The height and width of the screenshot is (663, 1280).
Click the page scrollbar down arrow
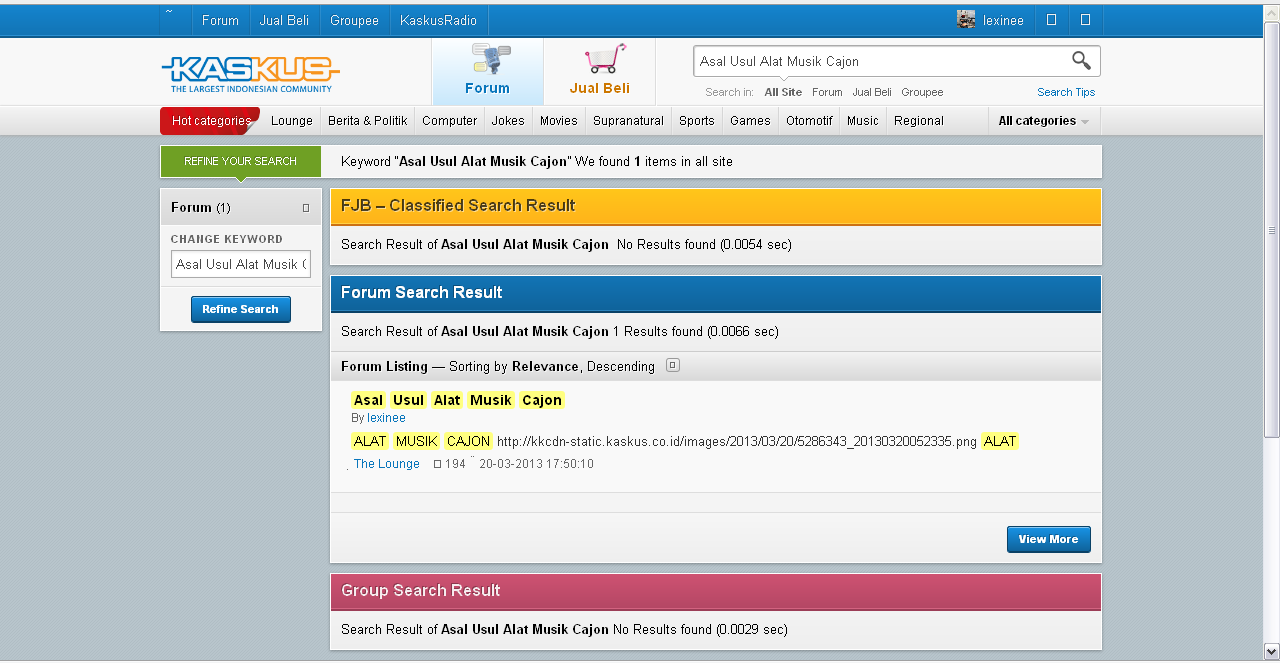[1272, 651]
